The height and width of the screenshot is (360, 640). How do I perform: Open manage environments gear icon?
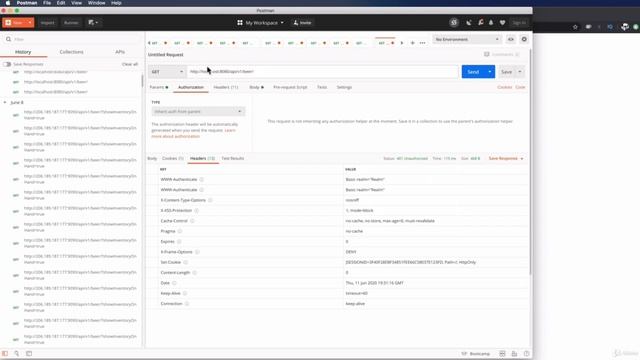(524, 39)
